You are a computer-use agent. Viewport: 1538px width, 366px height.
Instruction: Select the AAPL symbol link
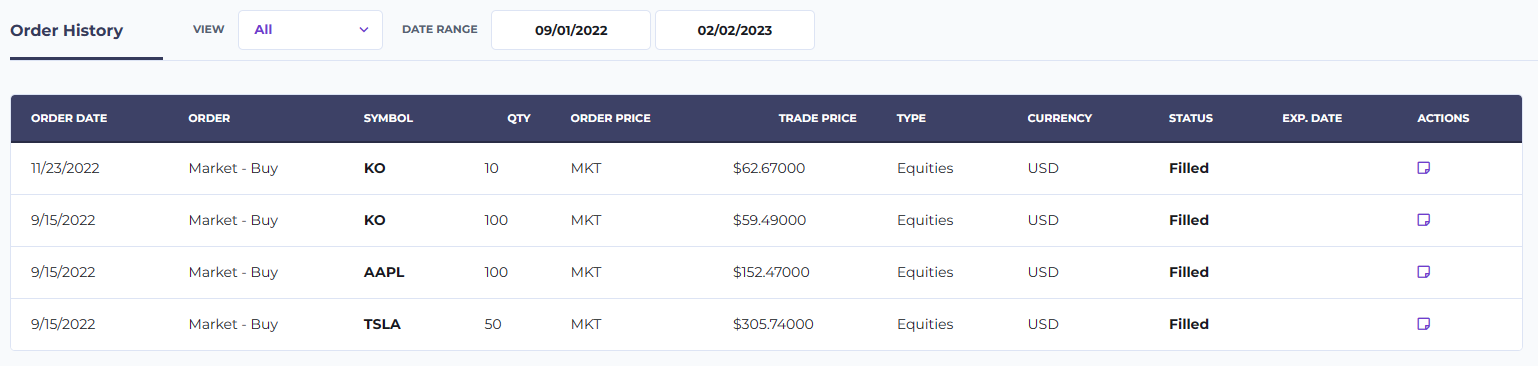pyautogui.click(x=384, y=272)
